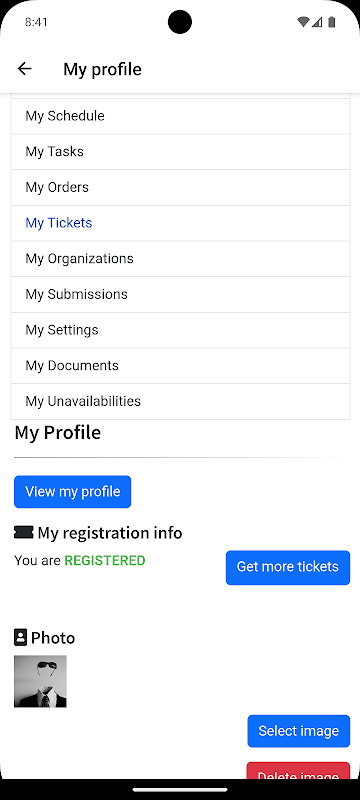Open My Unavailabilities

(181, 402)
